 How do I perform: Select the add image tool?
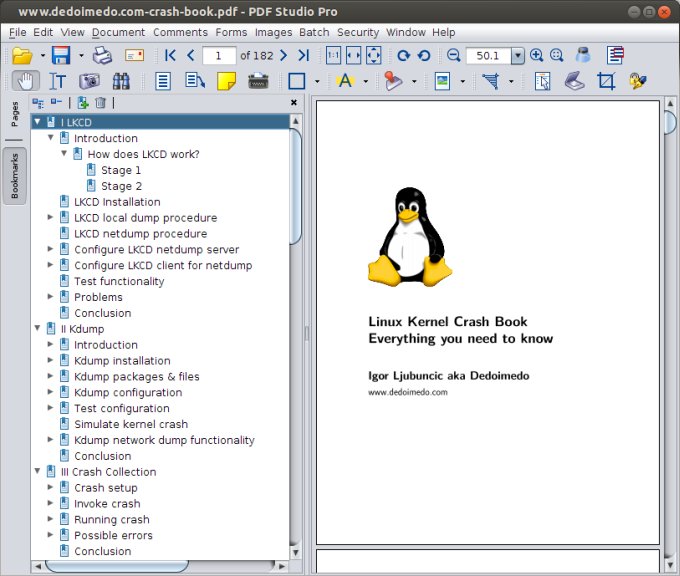point(442,81)
